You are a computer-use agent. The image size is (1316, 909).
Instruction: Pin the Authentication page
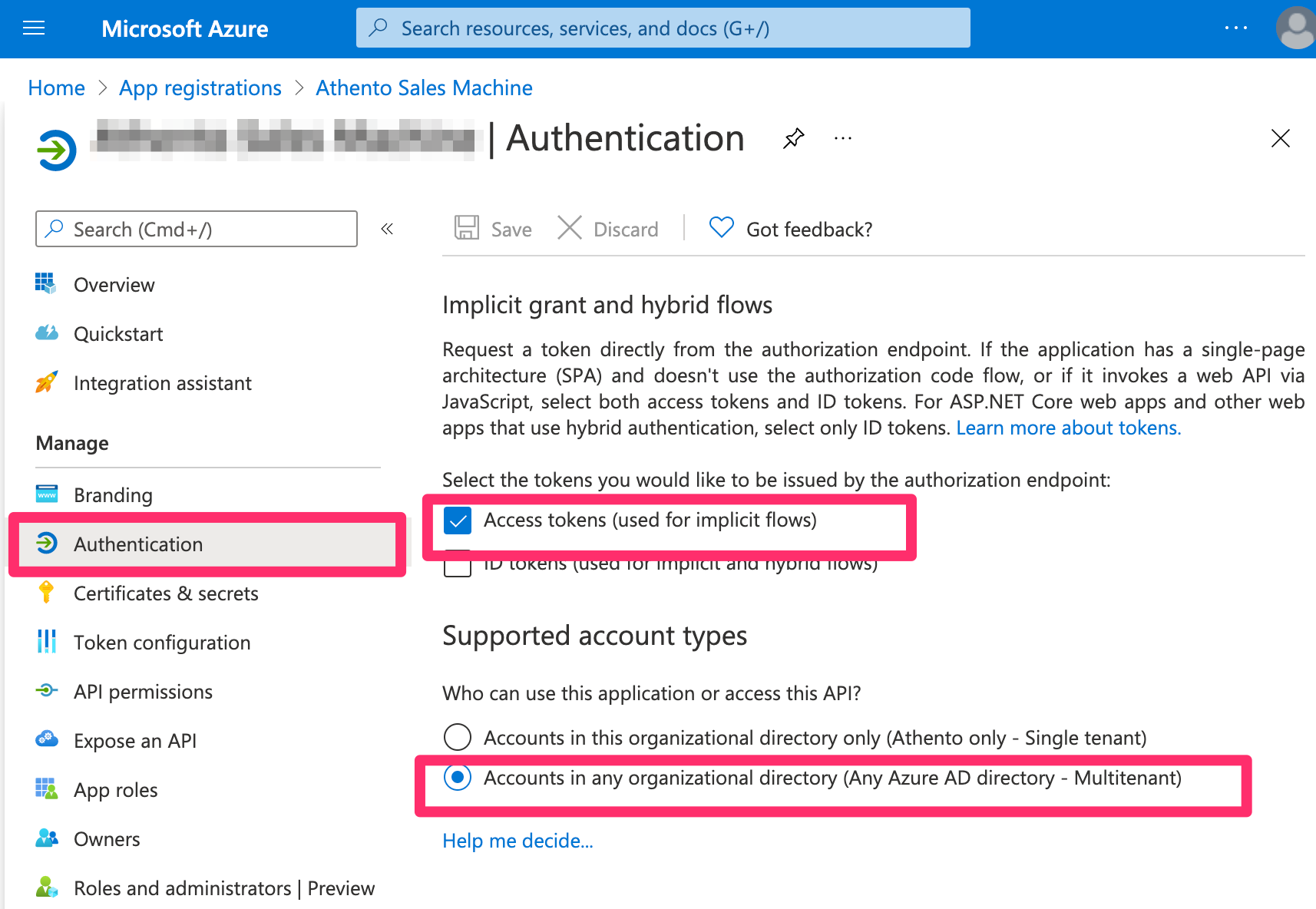[793, 139]
